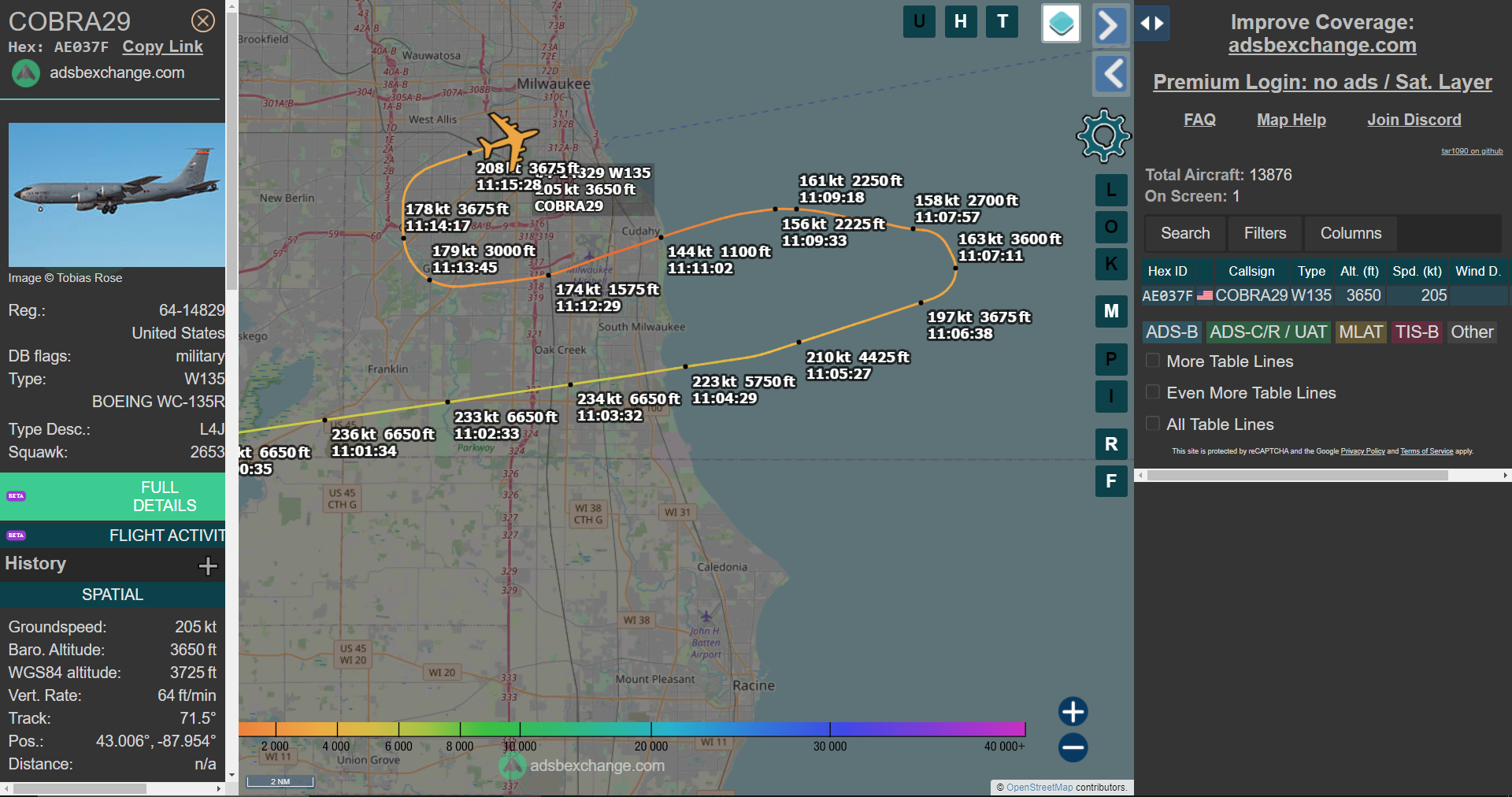Click the adsbexchange logo in info panel
The height and width of the screenshot is (797, 1512).
(25, 73)
